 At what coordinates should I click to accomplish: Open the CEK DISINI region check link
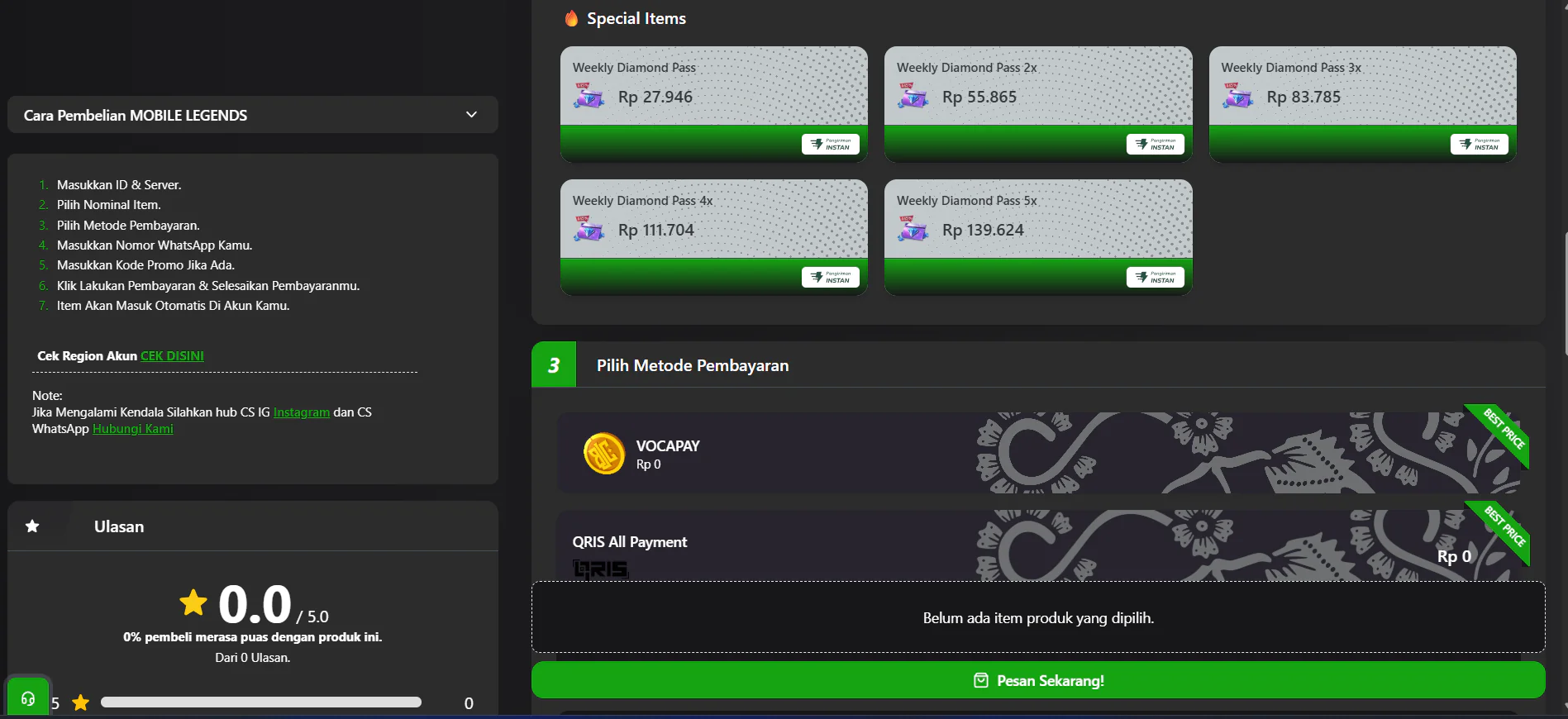coord(172,356)
